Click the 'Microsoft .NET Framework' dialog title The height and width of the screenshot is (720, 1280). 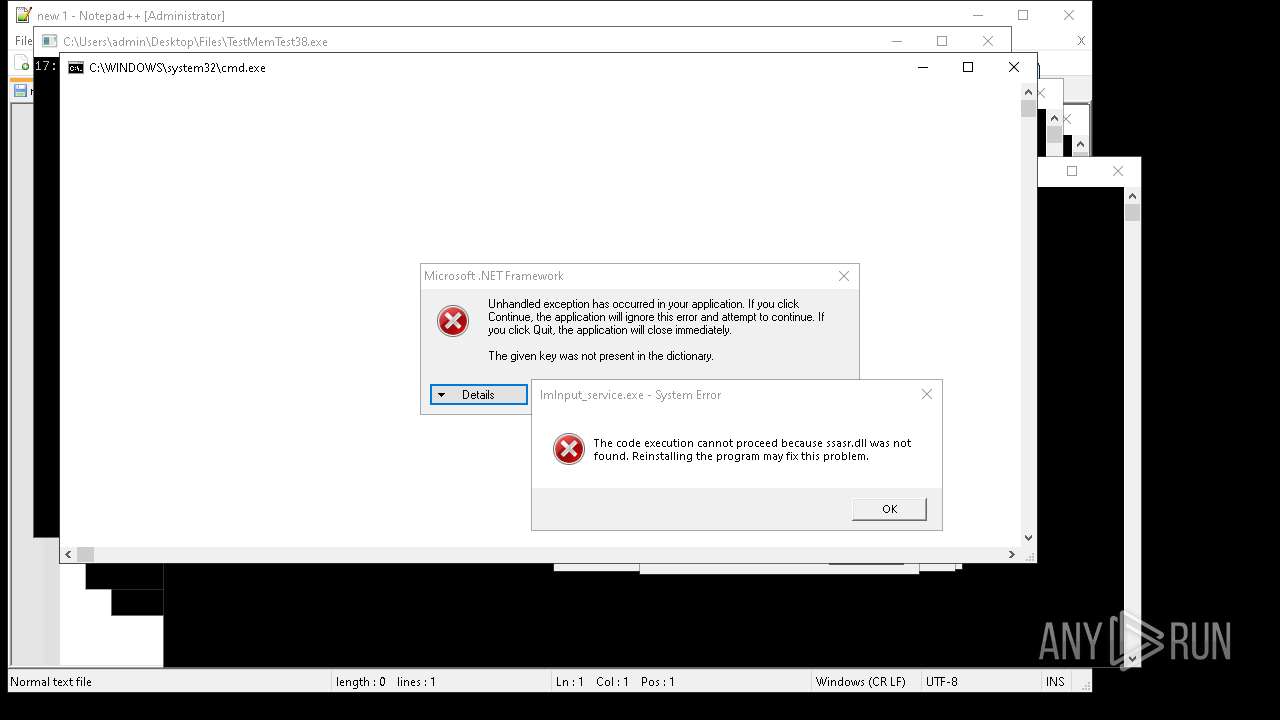pos(494,276)
